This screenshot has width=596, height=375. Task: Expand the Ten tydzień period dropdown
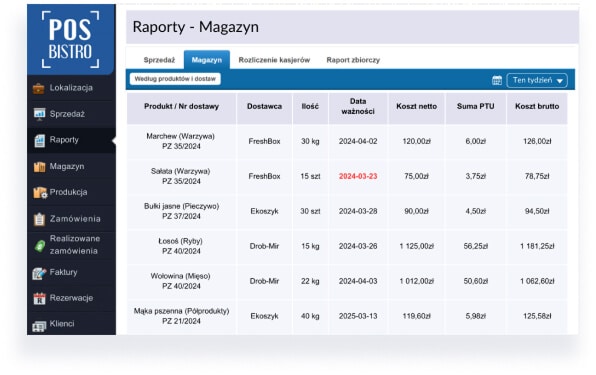[x=537, y=81]
